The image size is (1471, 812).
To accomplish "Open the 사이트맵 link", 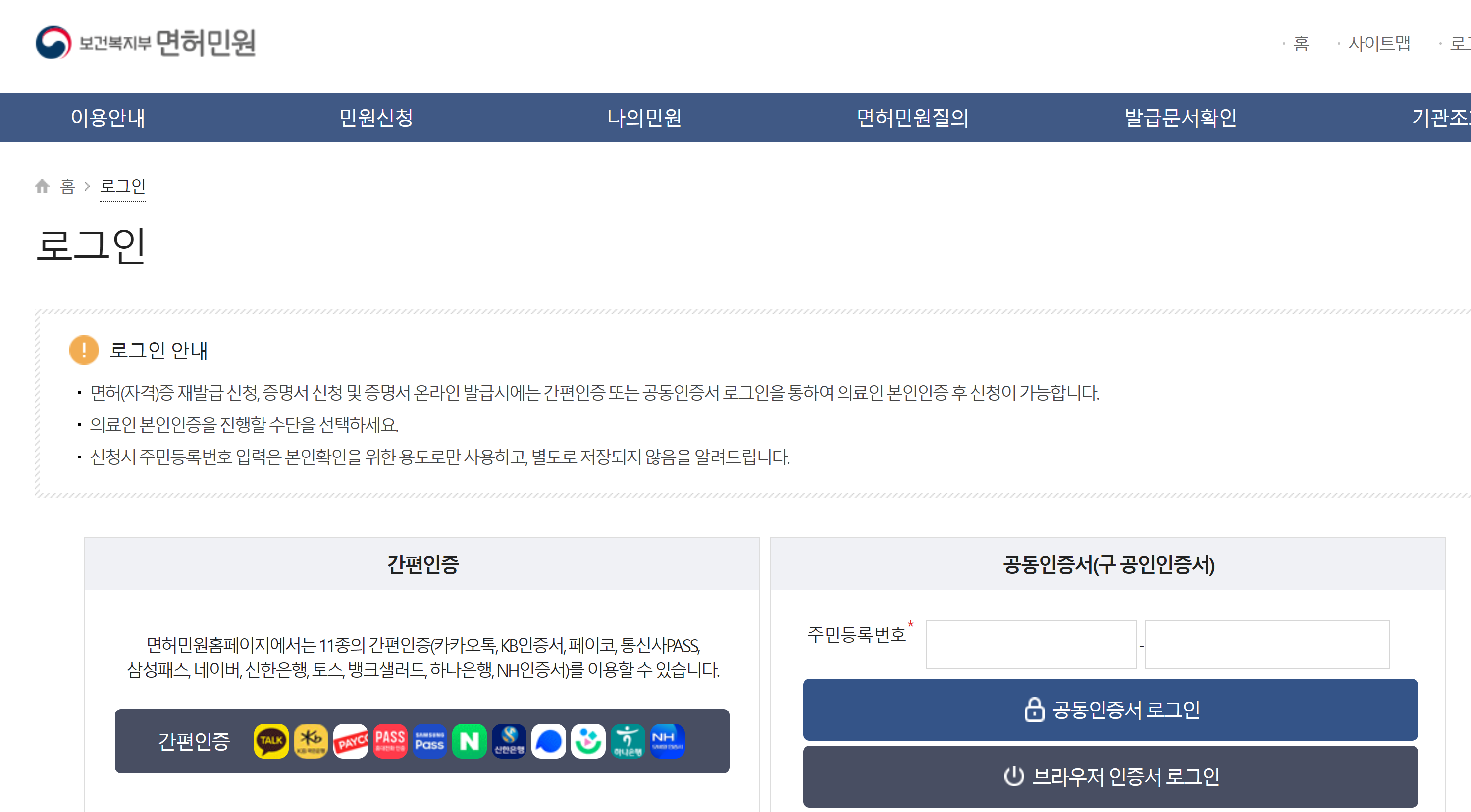I will coord(1379,44).
